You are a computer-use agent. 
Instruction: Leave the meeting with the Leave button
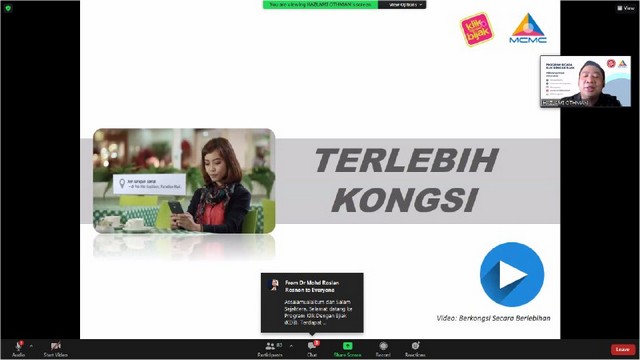[x=622, y=349]
